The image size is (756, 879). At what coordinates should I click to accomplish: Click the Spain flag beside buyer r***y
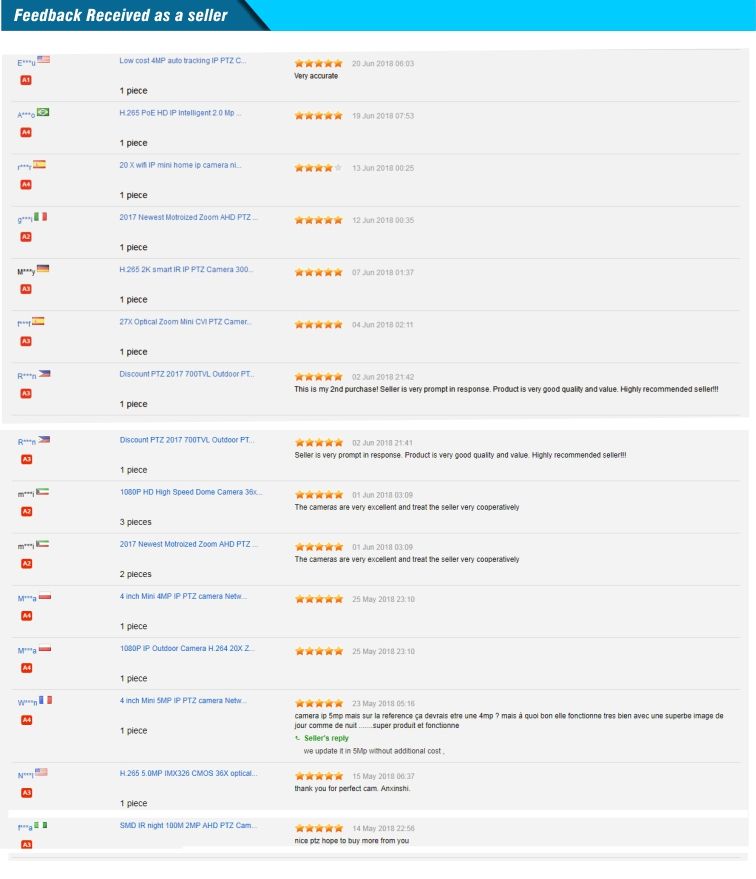[40, 164]
